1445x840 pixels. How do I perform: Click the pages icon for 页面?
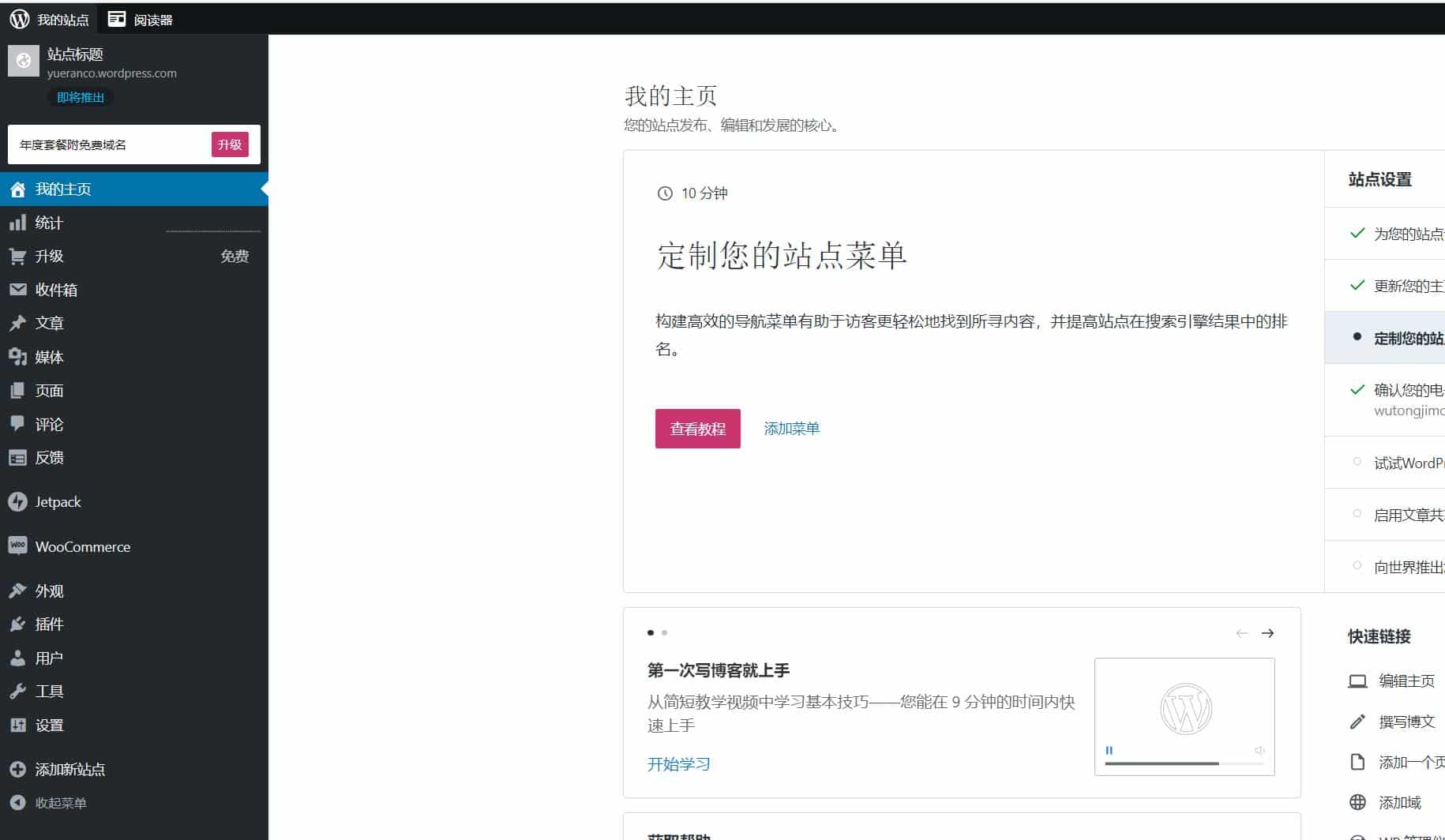(x=17, y=391)
